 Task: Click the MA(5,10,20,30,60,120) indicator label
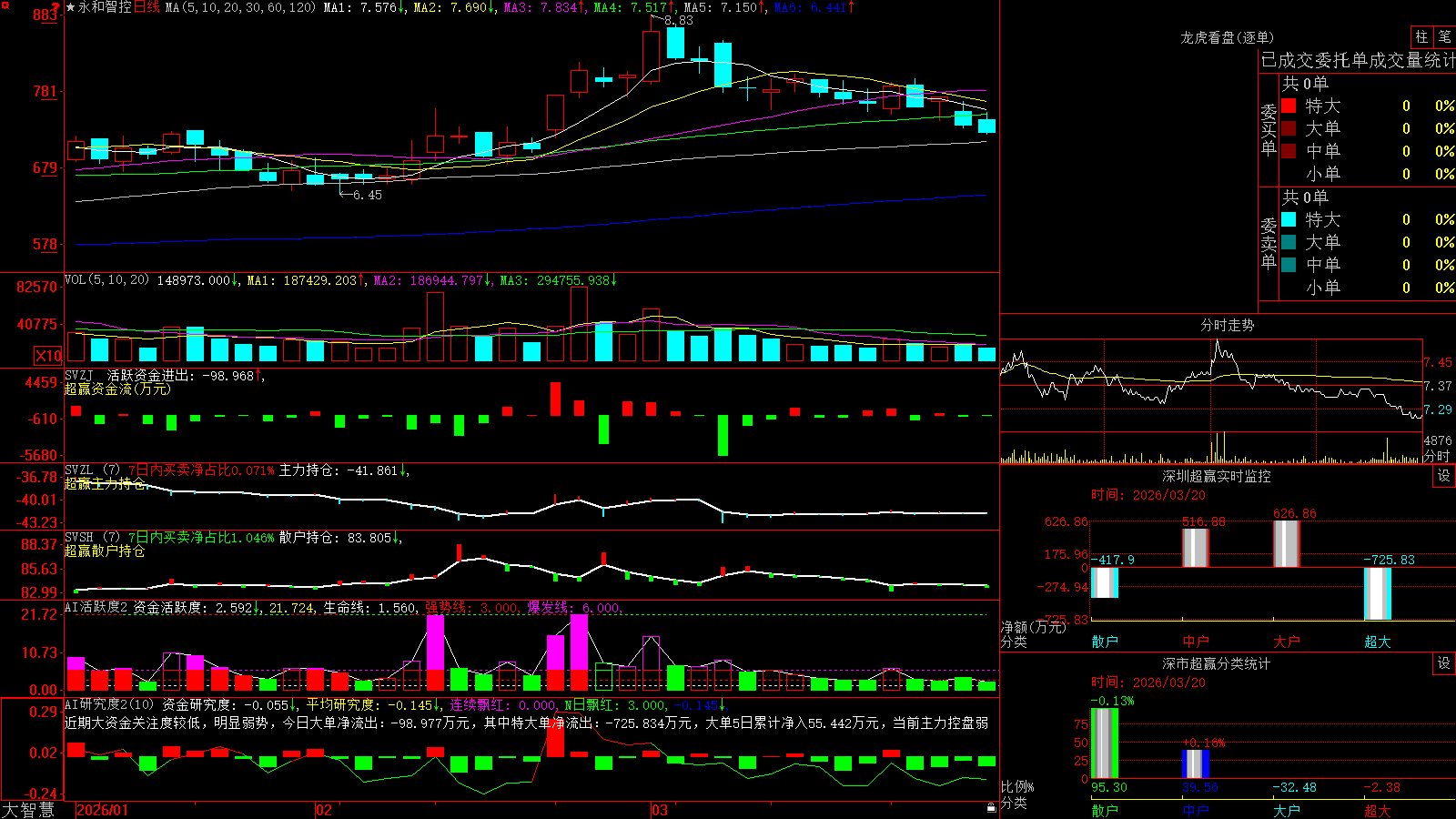tap(240, 7)
